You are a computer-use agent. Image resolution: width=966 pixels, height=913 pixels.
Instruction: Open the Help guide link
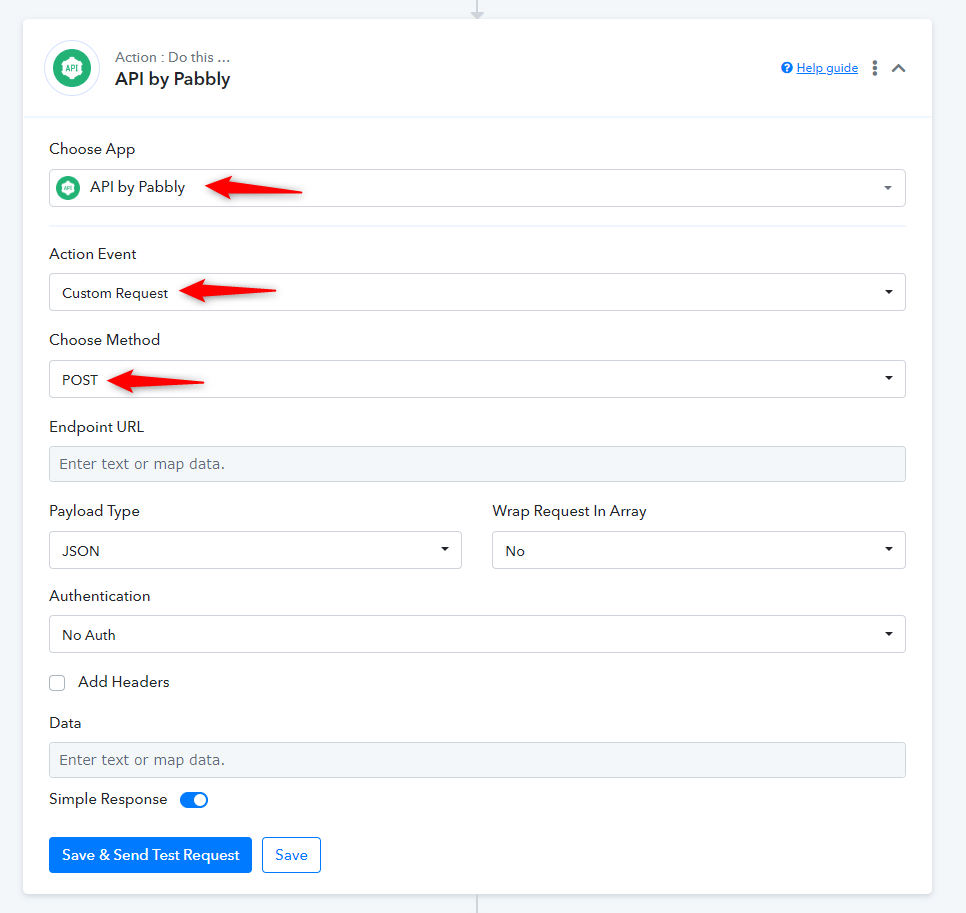point(827,68)
